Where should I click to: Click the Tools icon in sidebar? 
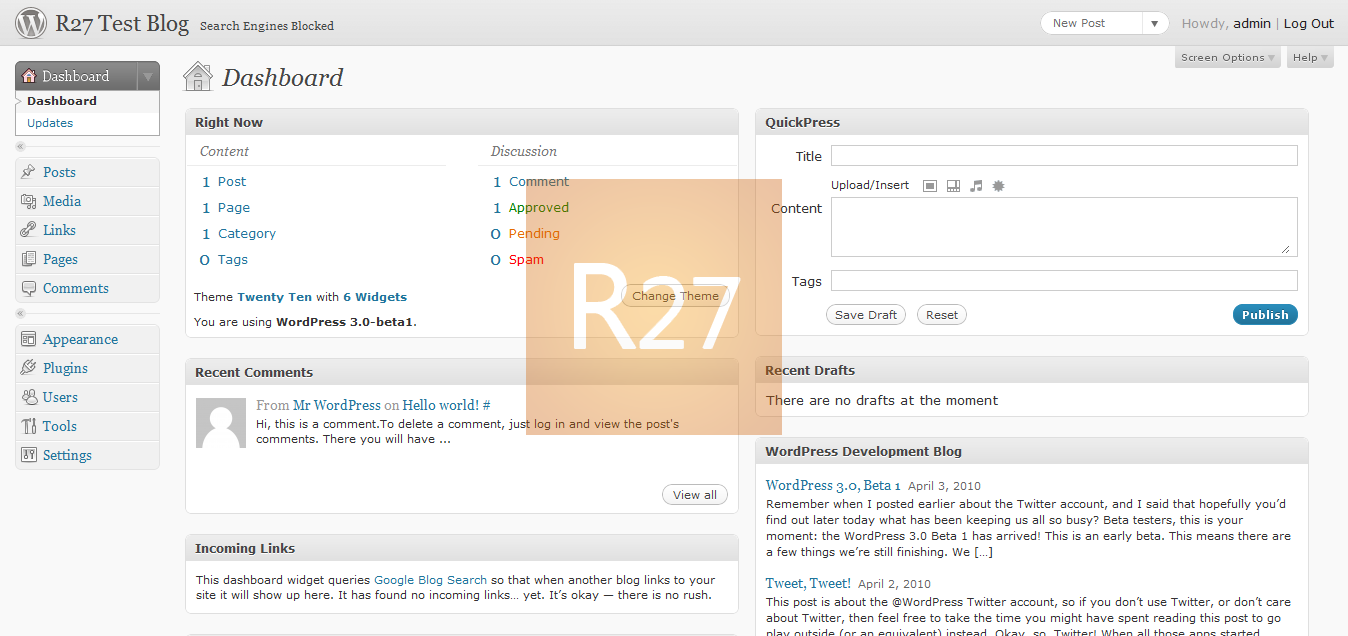click(28, 426)
